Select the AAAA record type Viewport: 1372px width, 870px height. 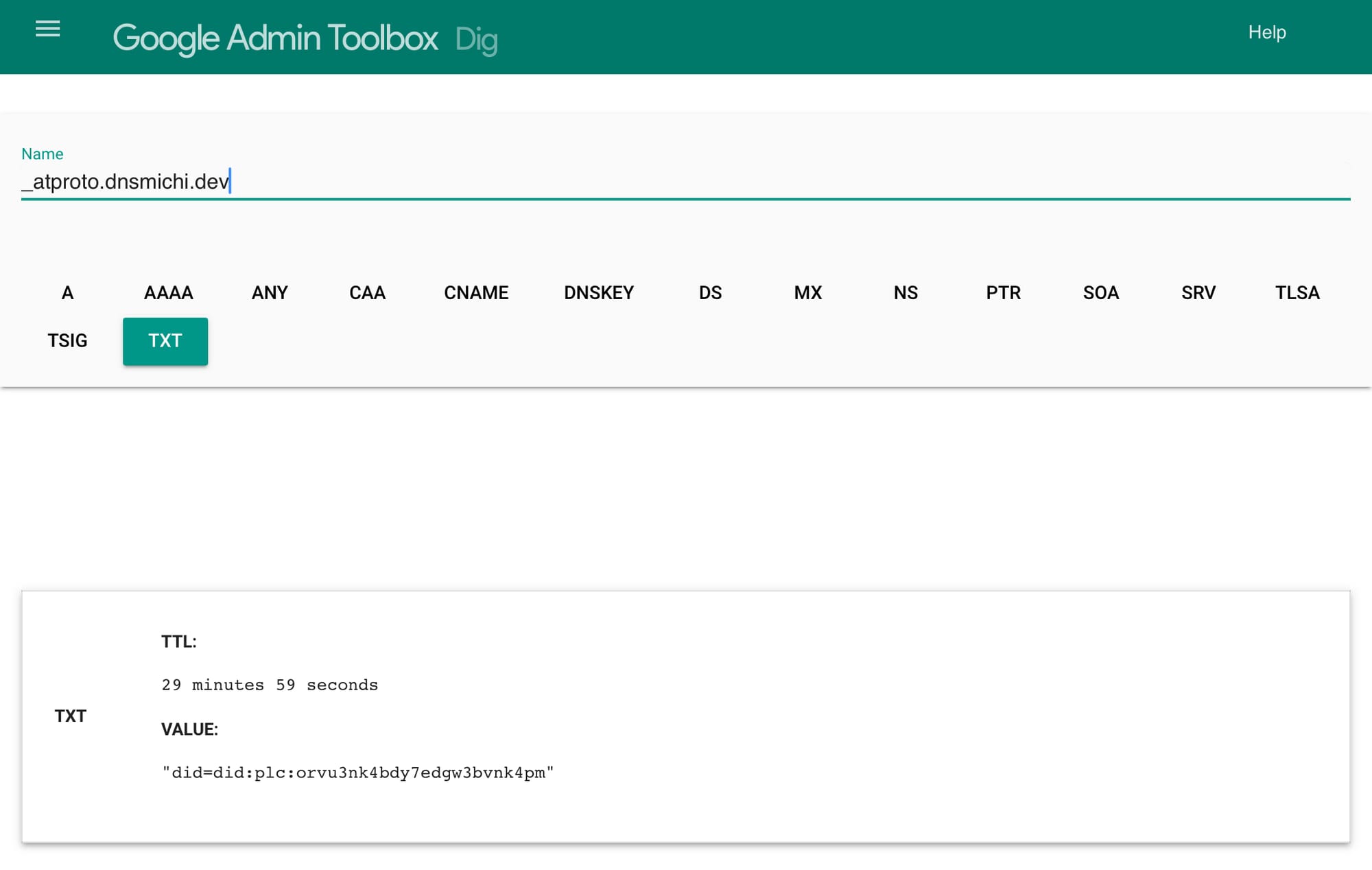point(168,293)
